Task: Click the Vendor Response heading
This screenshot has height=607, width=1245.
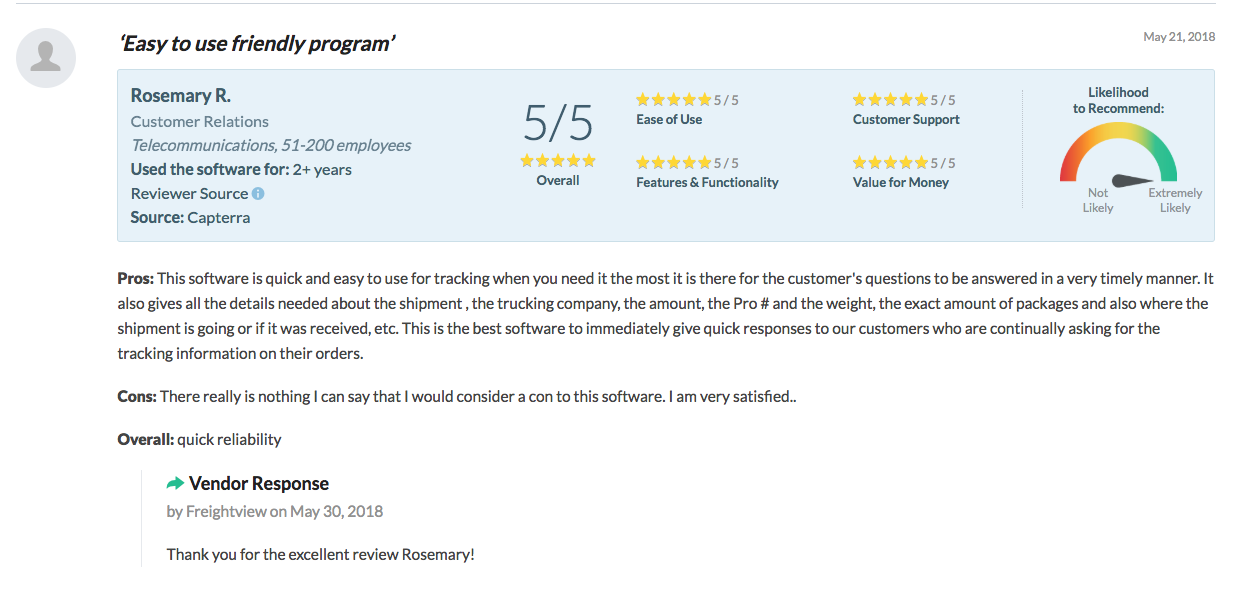Action: (x=259, y=484)
